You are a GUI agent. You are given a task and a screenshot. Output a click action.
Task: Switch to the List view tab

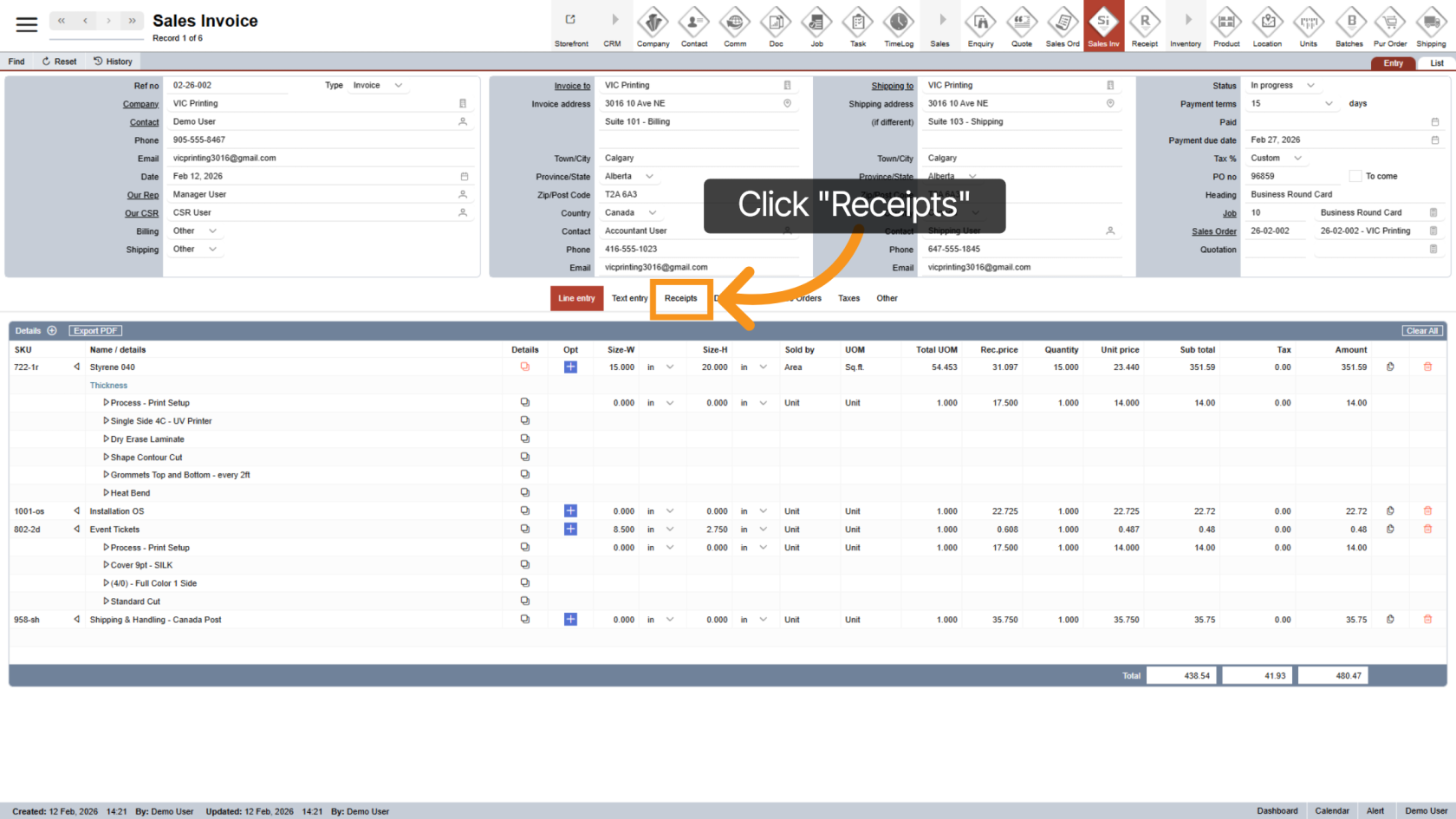click(1436, 63)
